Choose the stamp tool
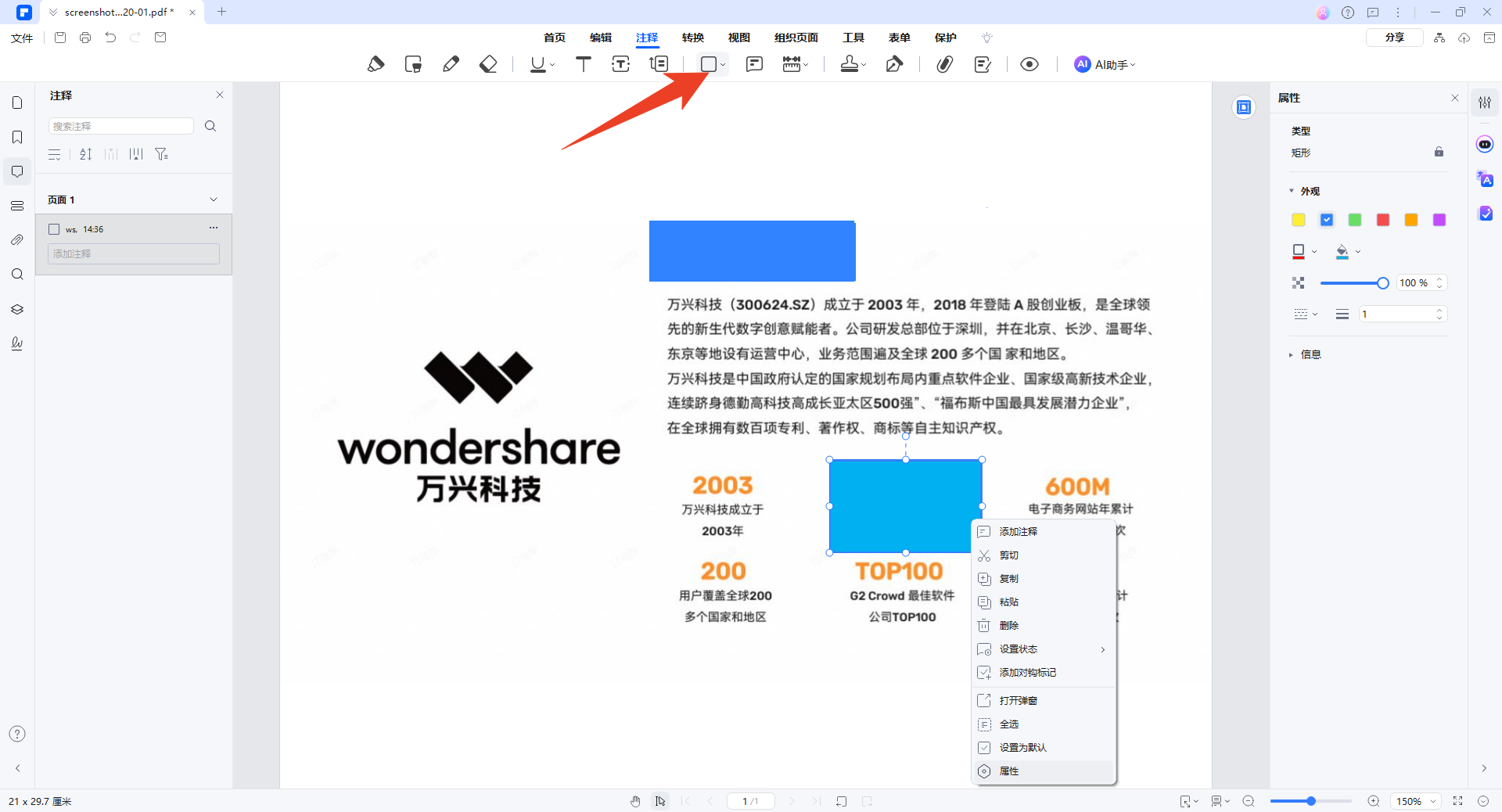1502x812 pixels. (x=850, y=64)
